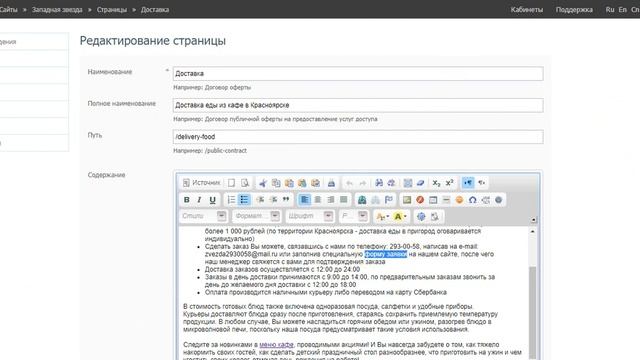Toggle right-to-left text direction
Screen dimensions: 640x360
(482, 183)
